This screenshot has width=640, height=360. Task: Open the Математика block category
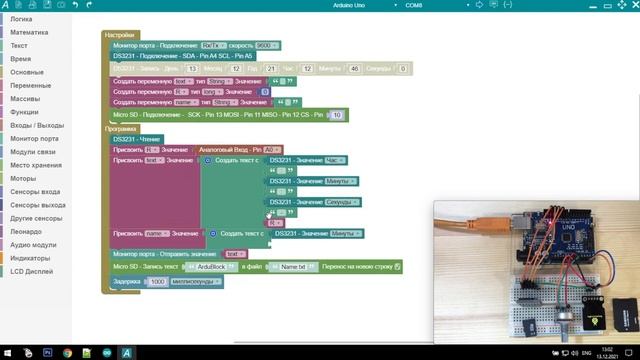[29, 32]
